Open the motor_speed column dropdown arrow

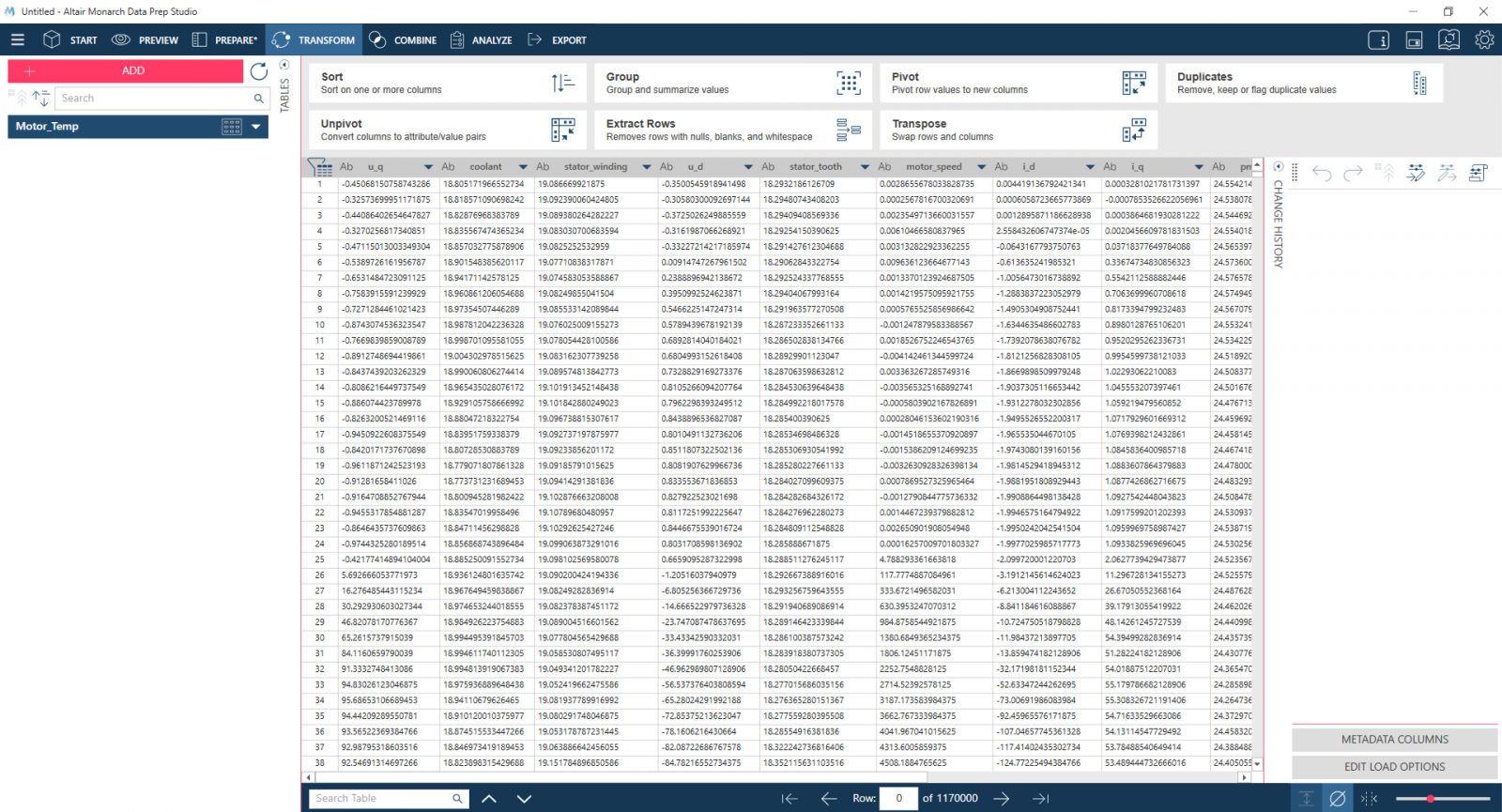tap(981, 167)
